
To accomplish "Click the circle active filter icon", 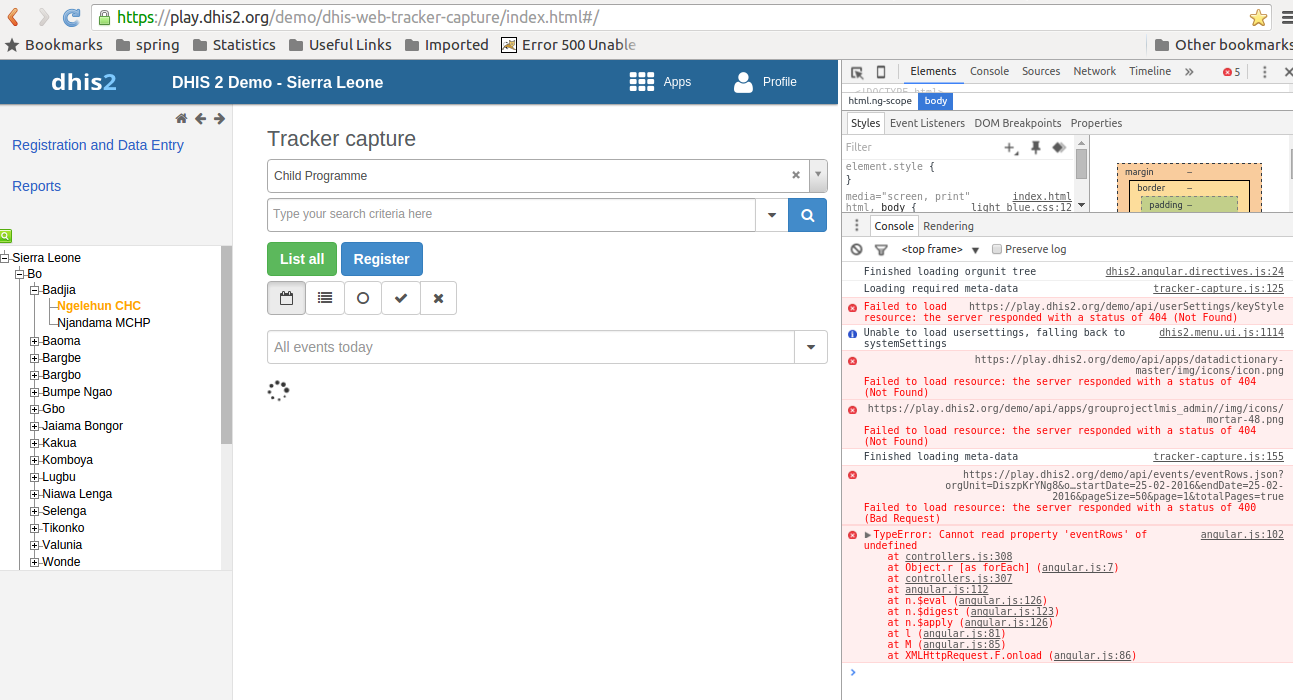I will 363,298.
